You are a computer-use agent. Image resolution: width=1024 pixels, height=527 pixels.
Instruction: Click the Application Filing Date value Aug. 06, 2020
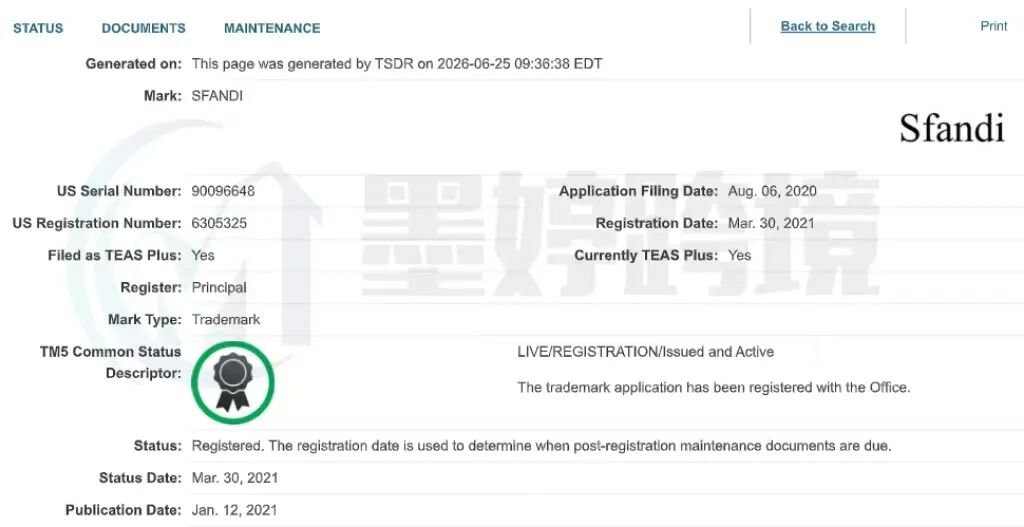click(772, 191)
